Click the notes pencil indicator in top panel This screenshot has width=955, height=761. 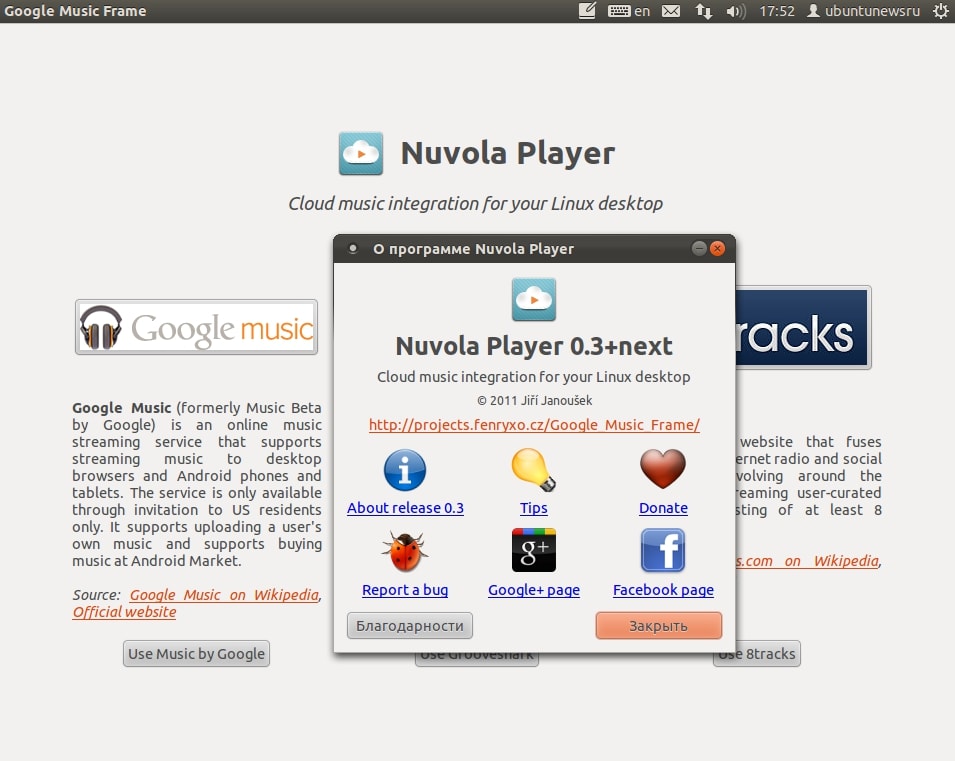(587, 11)
